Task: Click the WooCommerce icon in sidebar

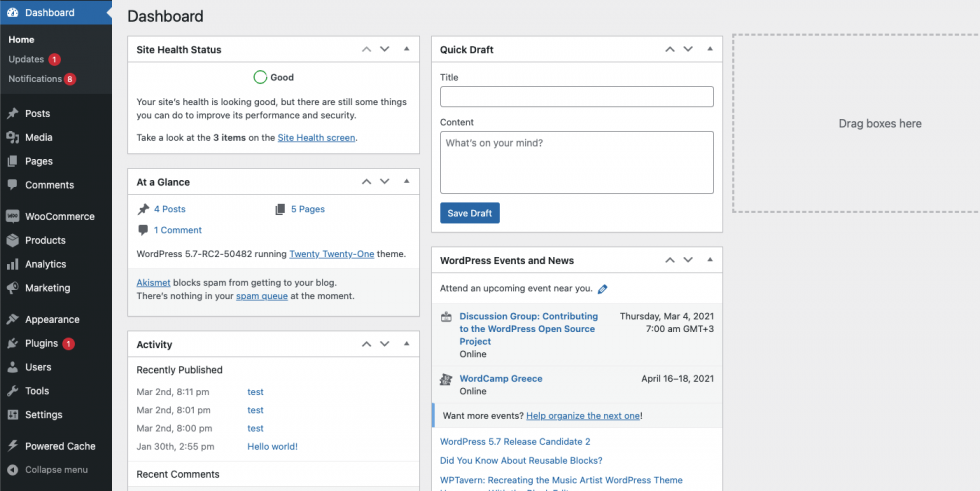Action: click(x=13, y=216)
